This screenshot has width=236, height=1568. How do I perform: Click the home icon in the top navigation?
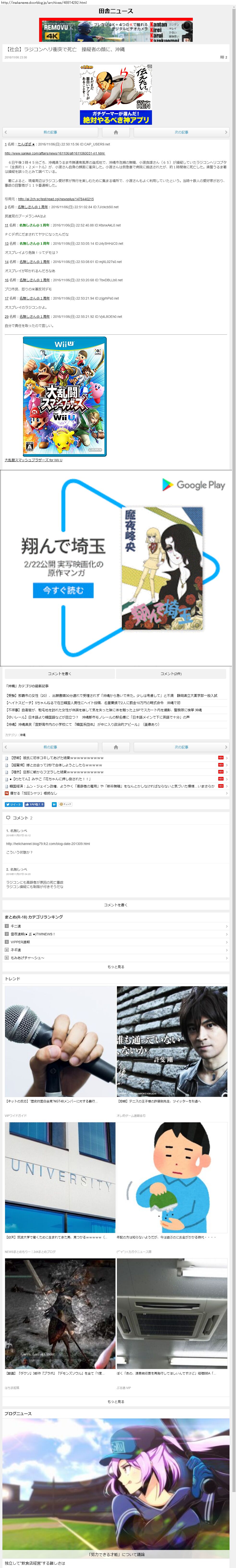(x=115, y=132)
